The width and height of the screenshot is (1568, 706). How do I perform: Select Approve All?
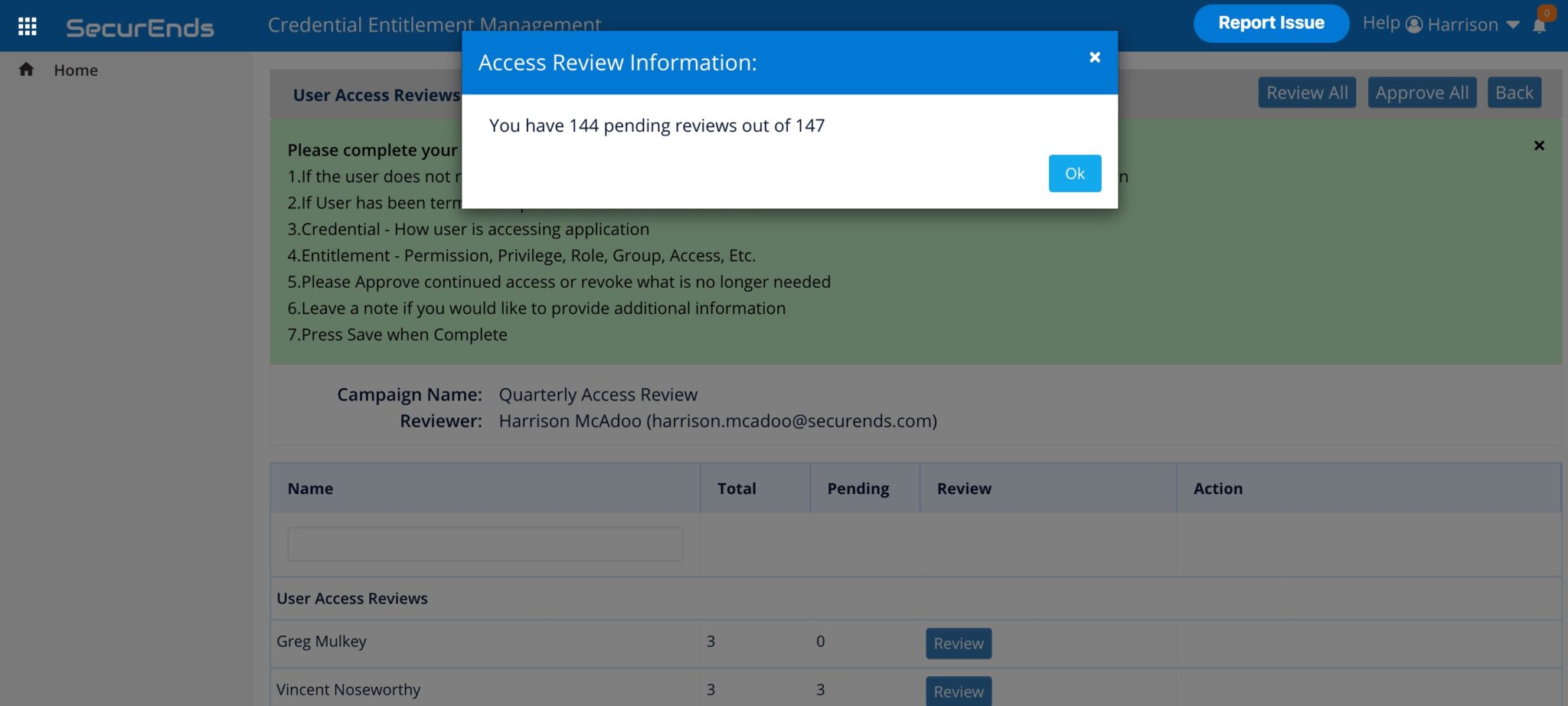pos(1422,92)
